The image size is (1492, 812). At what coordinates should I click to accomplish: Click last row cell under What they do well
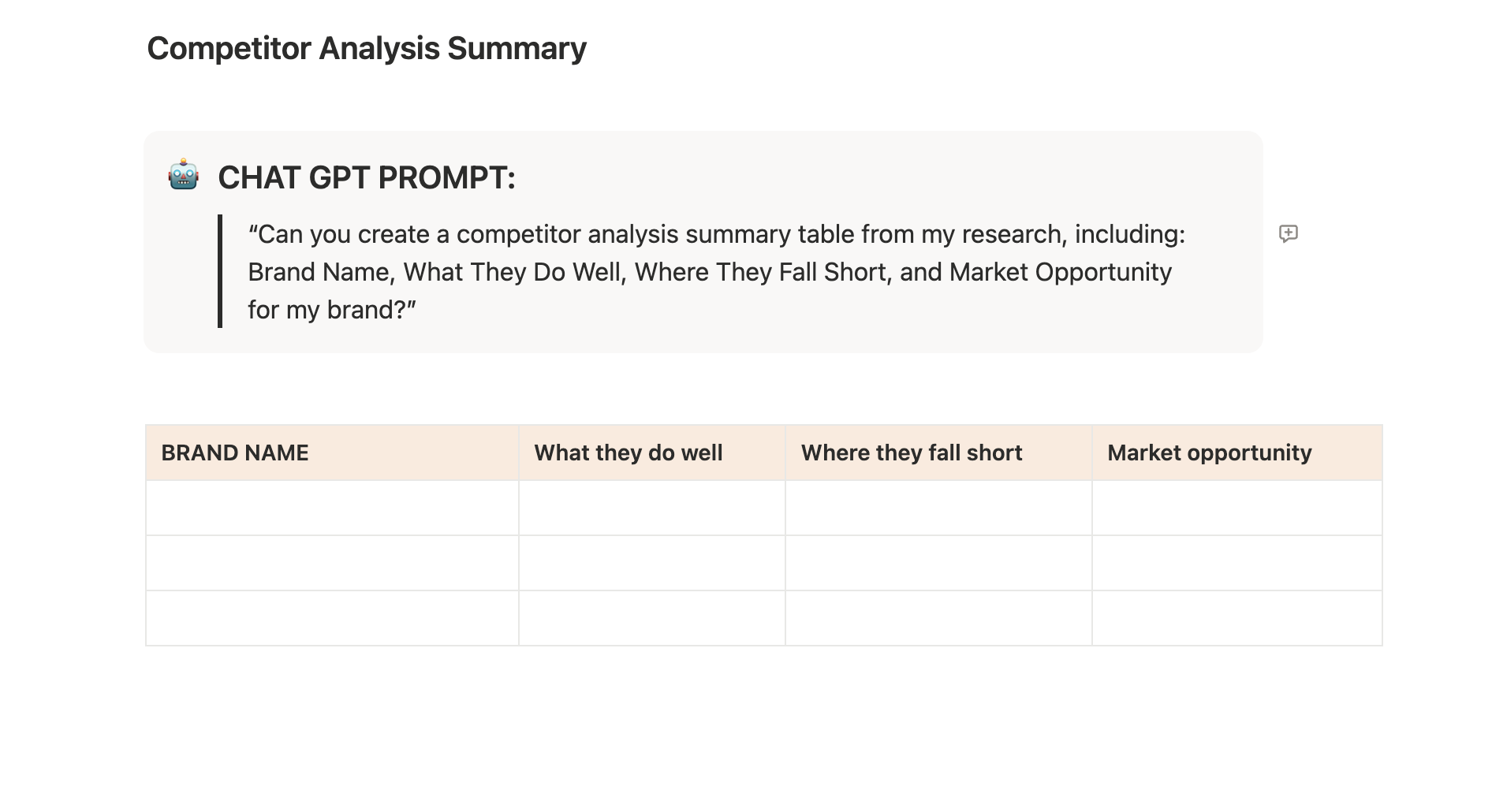[652, 618]
